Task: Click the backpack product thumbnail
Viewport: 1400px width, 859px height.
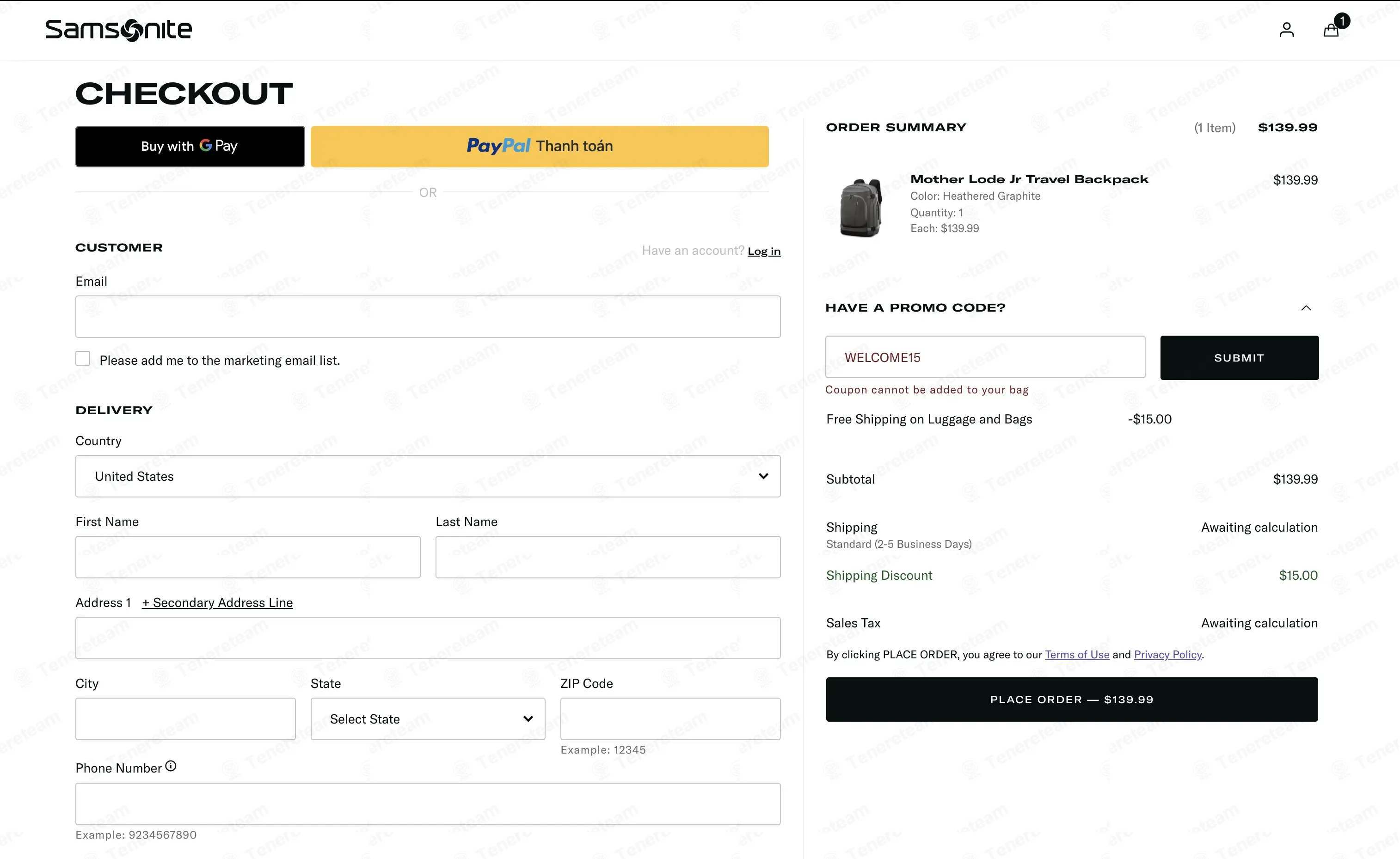Action: coord(861,208)
